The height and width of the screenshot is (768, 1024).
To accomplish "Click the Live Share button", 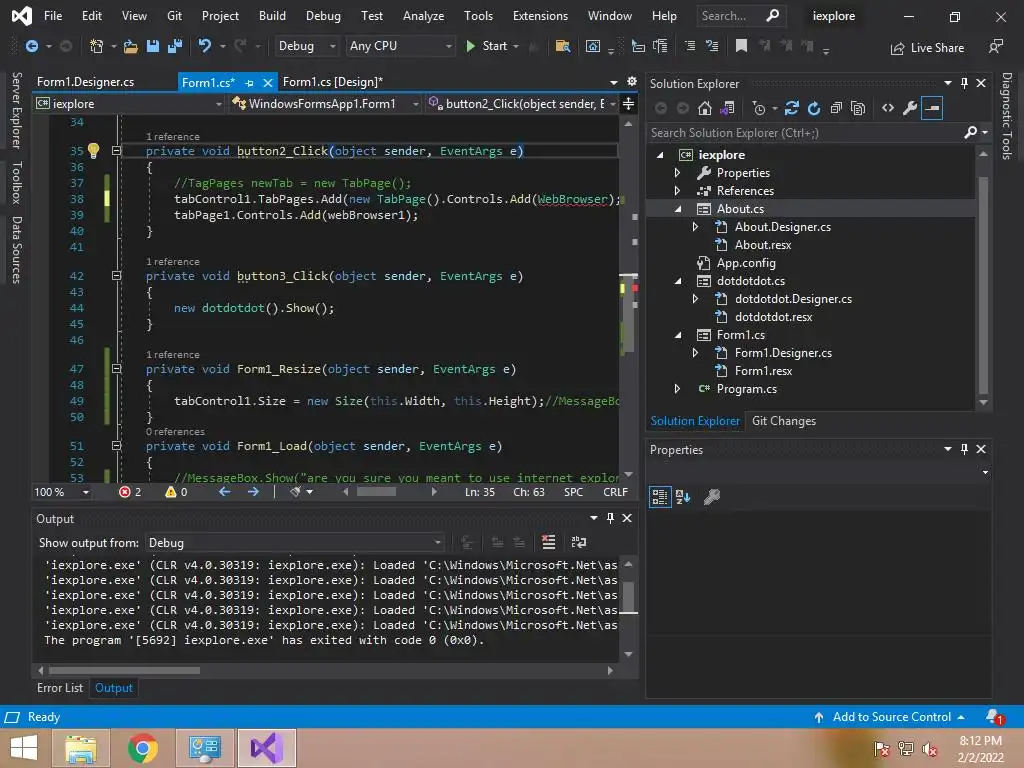I will [x=927, y=47].
